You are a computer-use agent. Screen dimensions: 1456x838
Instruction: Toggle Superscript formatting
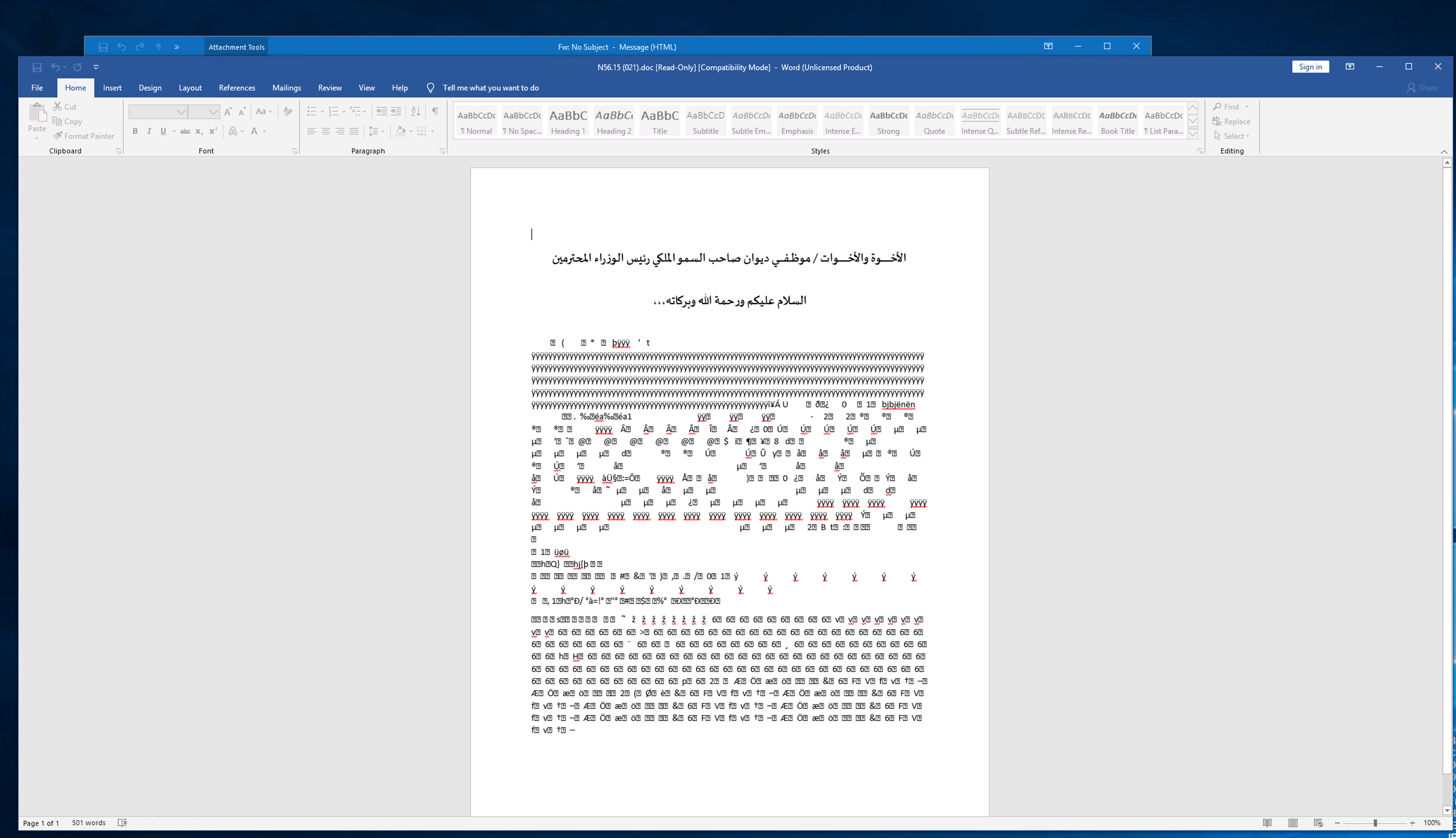click(x=213, y=131)
